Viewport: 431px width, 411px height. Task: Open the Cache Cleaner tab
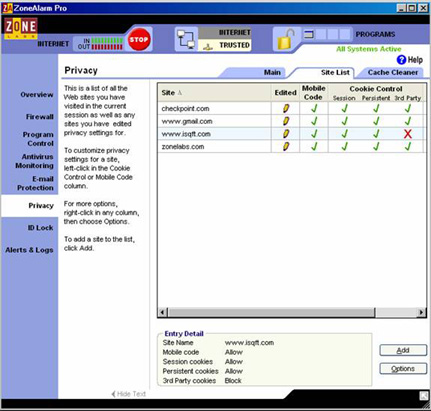pyautogui.click(x=393, y=72)
